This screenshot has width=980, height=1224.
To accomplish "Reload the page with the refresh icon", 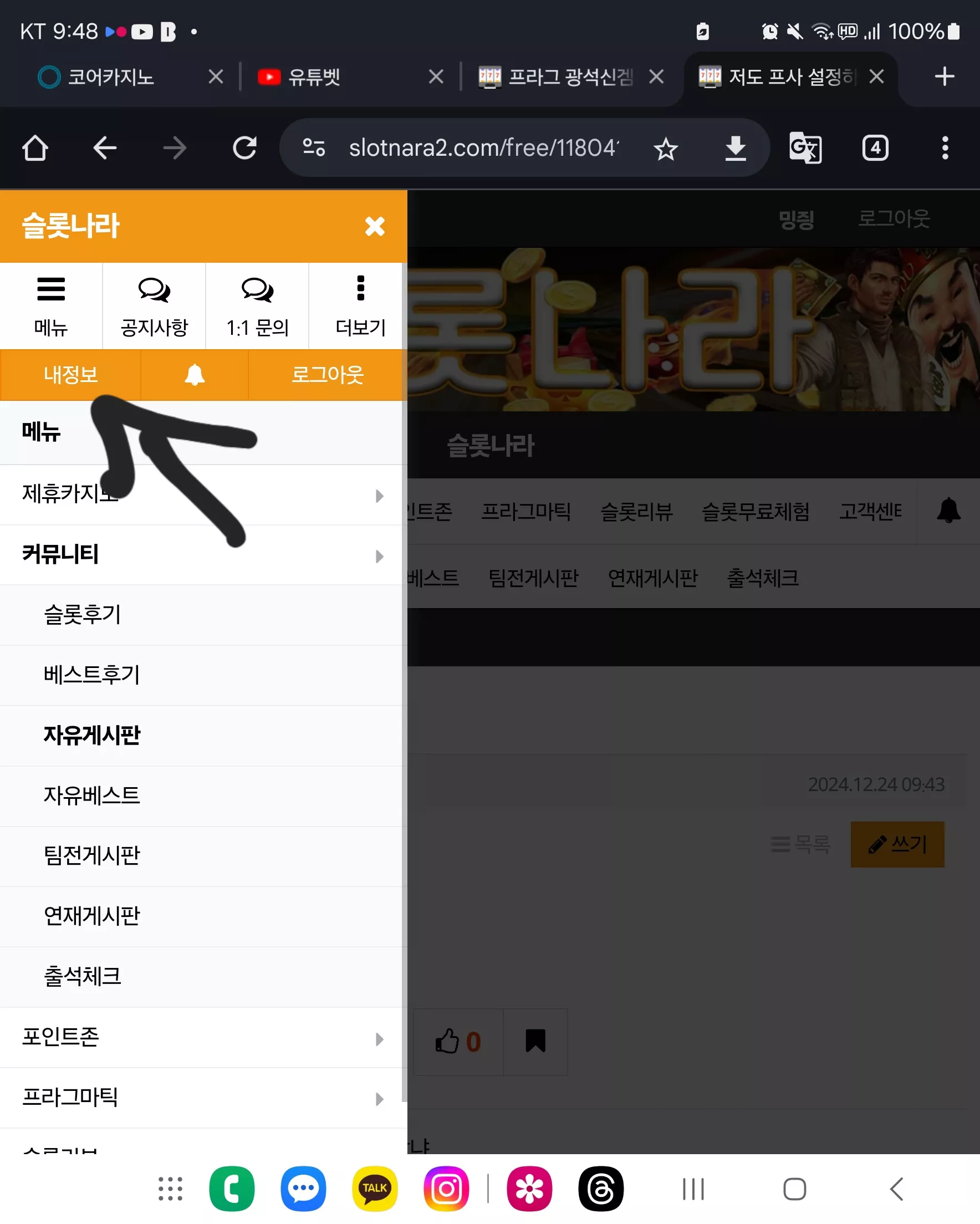I will click(244, 148).
